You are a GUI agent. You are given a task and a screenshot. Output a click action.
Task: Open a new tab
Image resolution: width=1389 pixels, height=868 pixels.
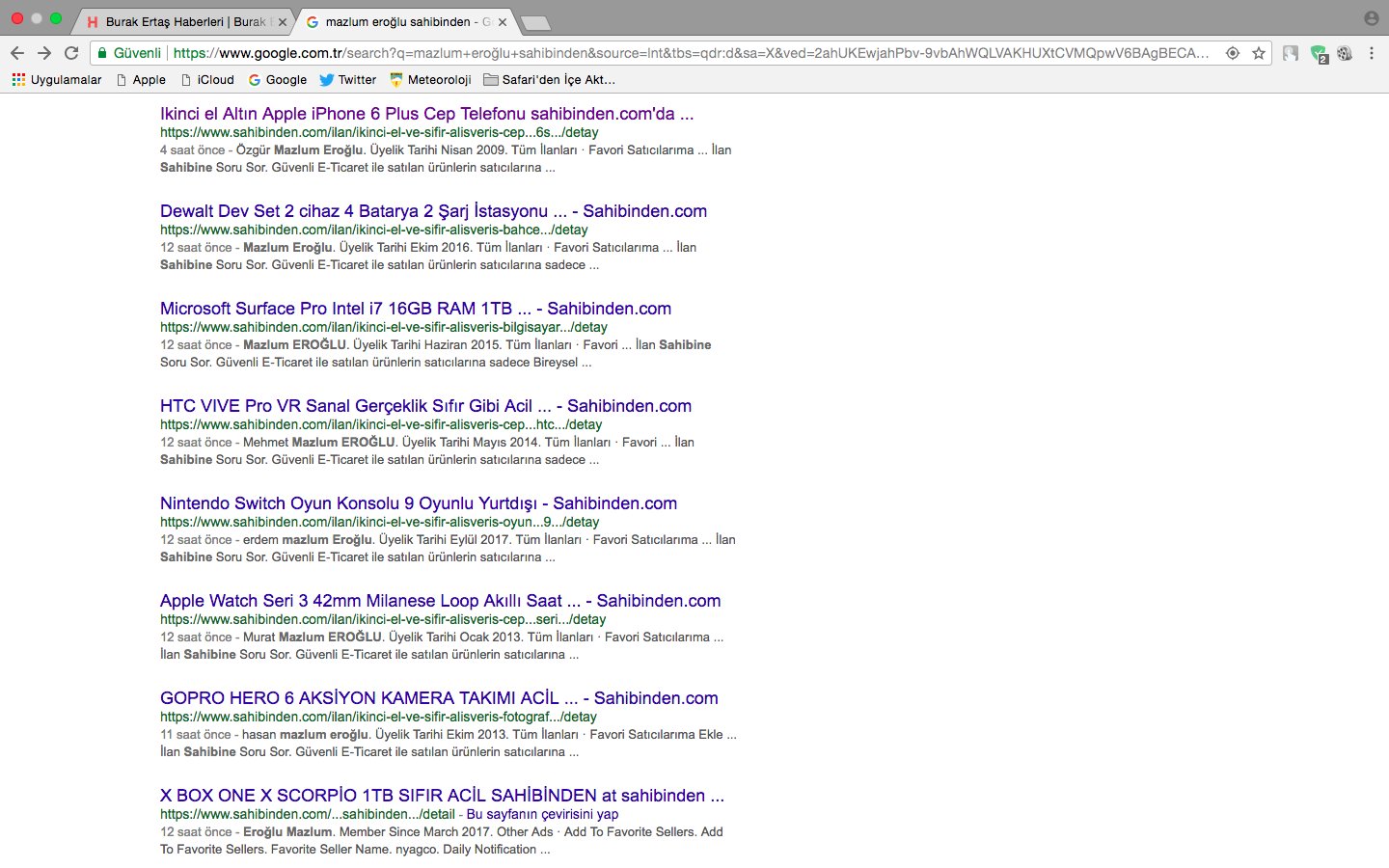[534, 22]
